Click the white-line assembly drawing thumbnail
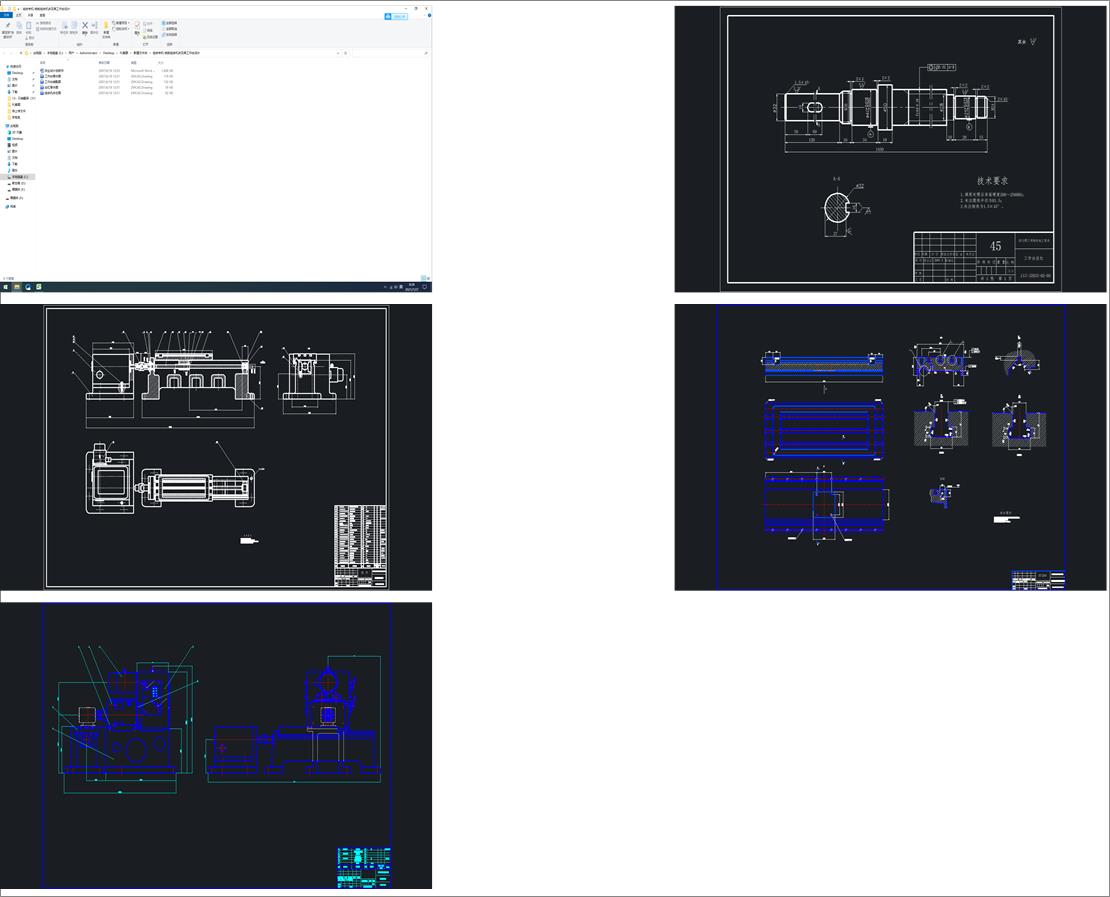 tap(216, 447)
